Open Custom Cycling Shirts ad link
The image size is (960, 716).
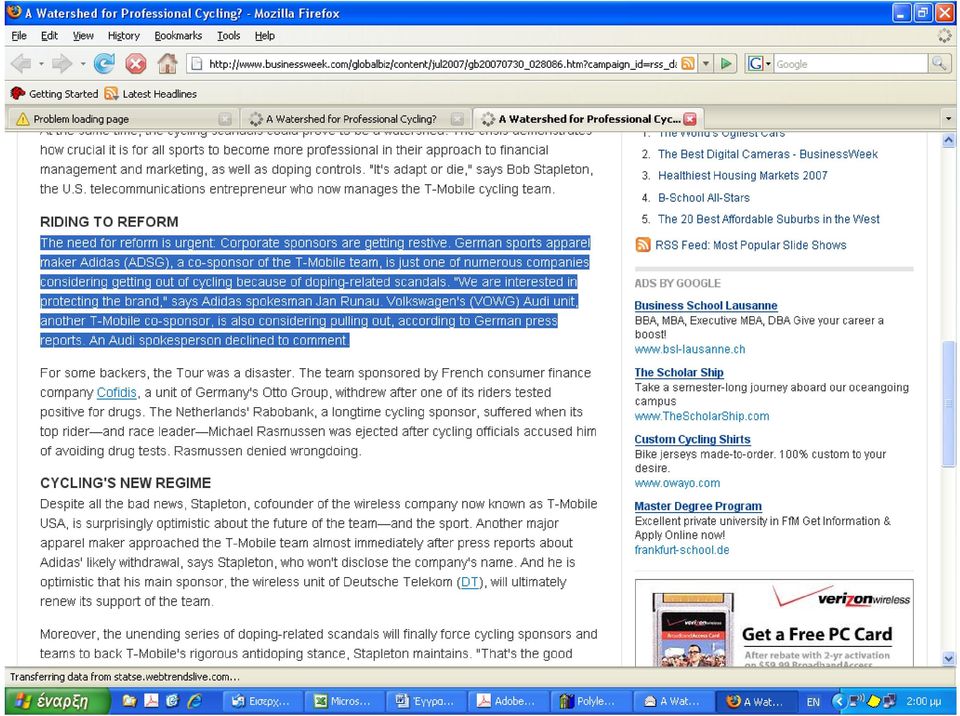692,439
